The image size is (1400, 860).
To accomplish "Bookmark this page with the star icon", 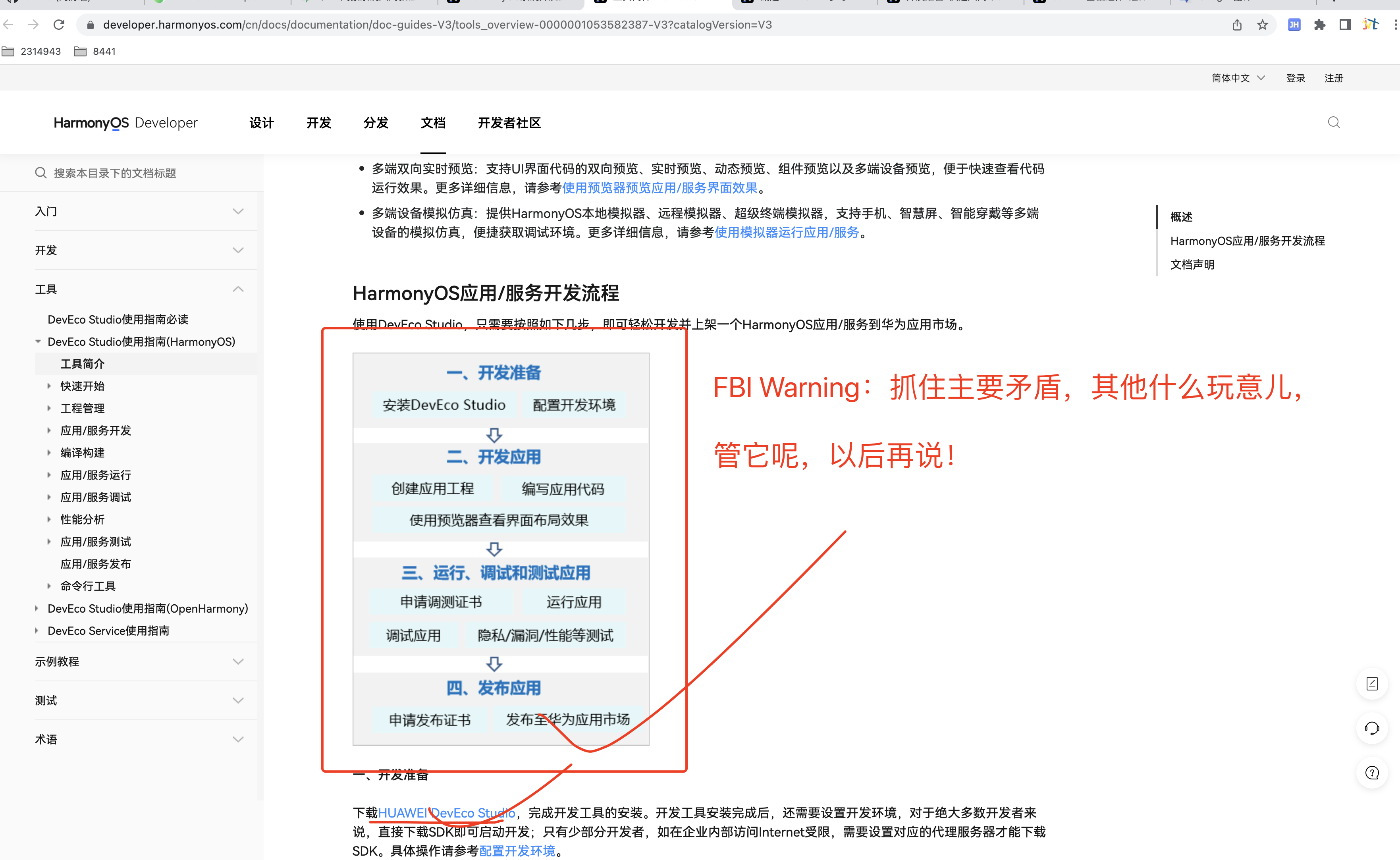I will pyautogui.click(x=1262, y=25).
